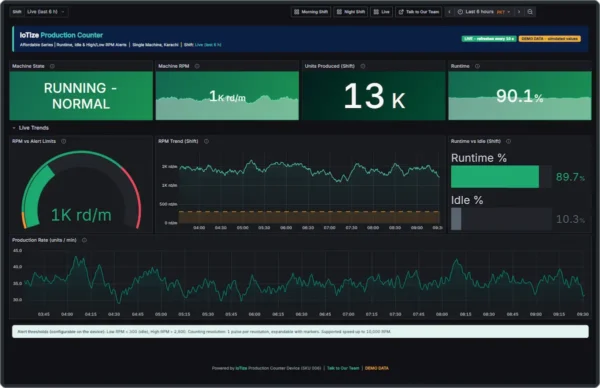Click the 10.3% idle value
Screen dimensions: 600x388
(570, 219)
